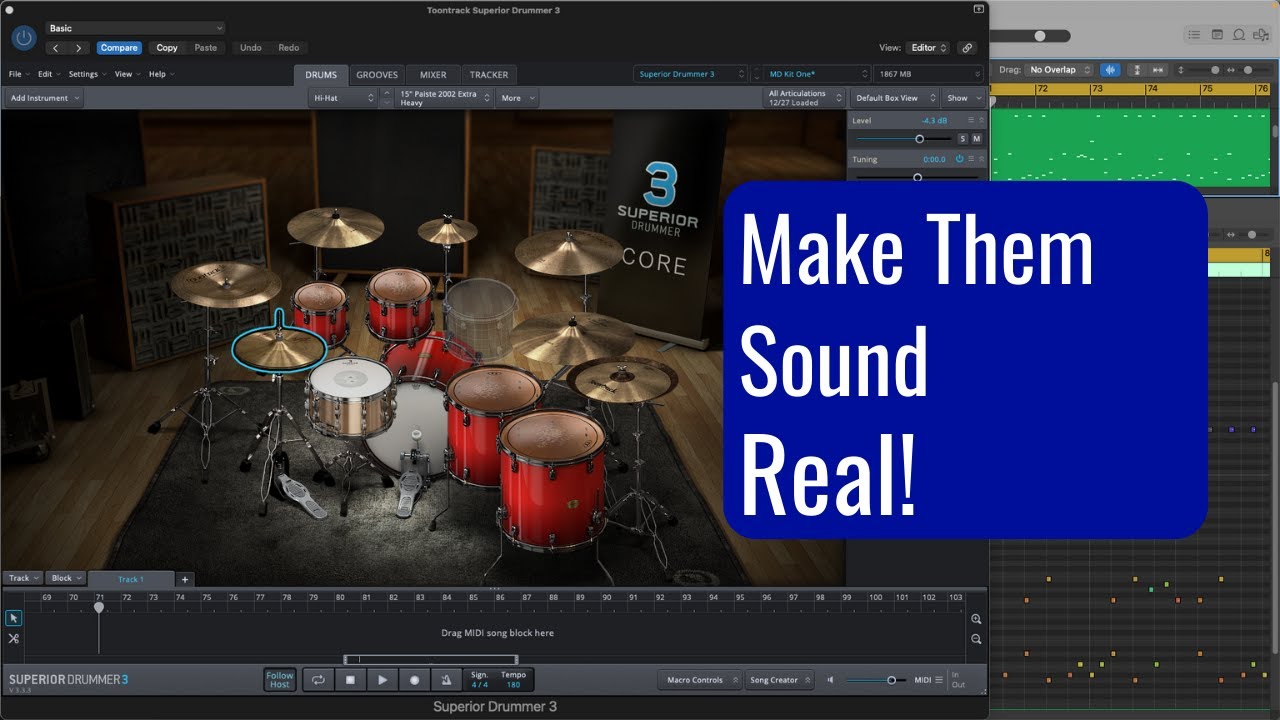Screen dimensions: 1280x720
Task: Click the Compare button
Action: [x=119, y=48]
